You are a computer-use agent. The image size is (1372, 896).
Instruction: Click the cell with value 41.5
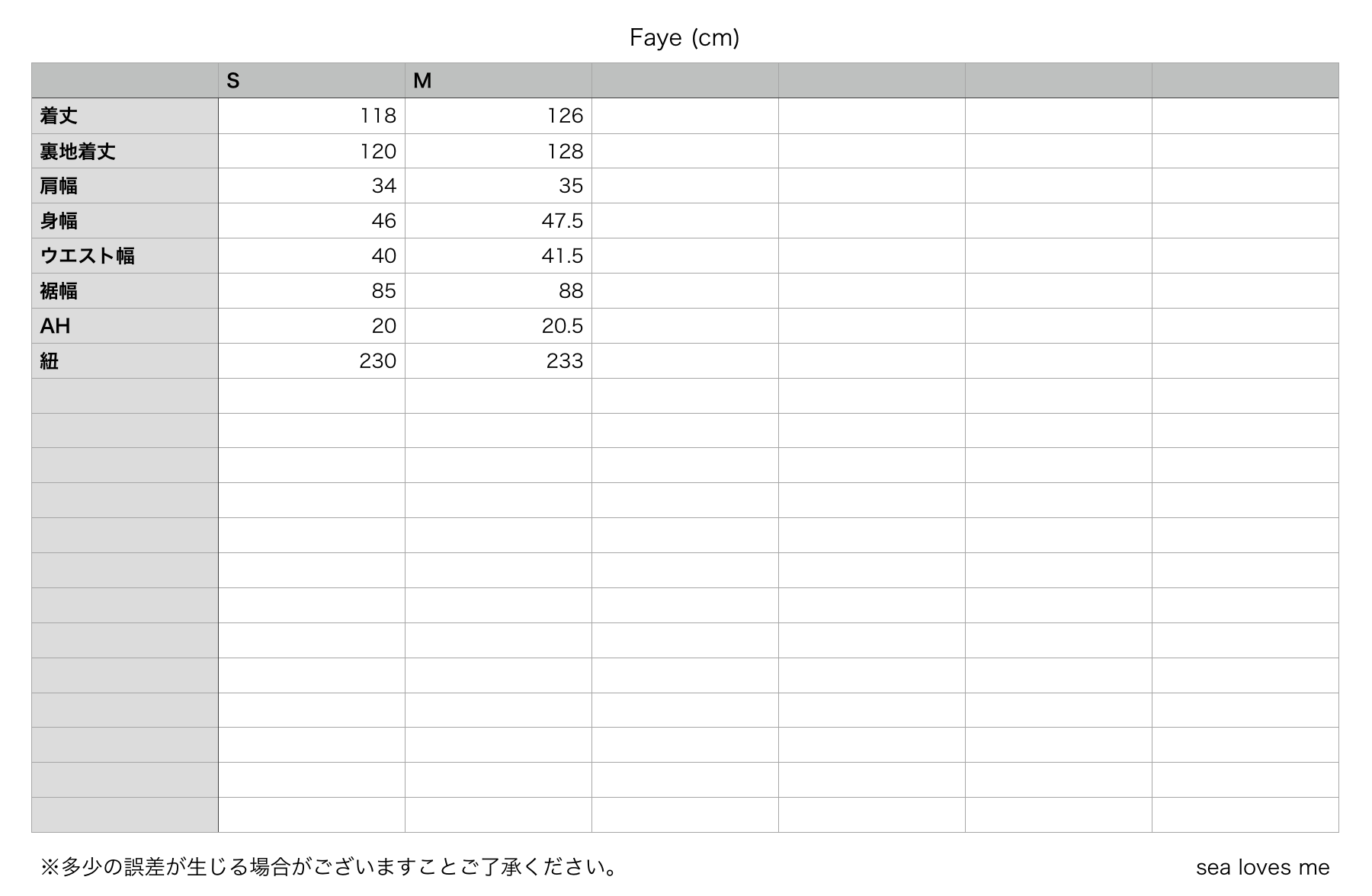498,256
